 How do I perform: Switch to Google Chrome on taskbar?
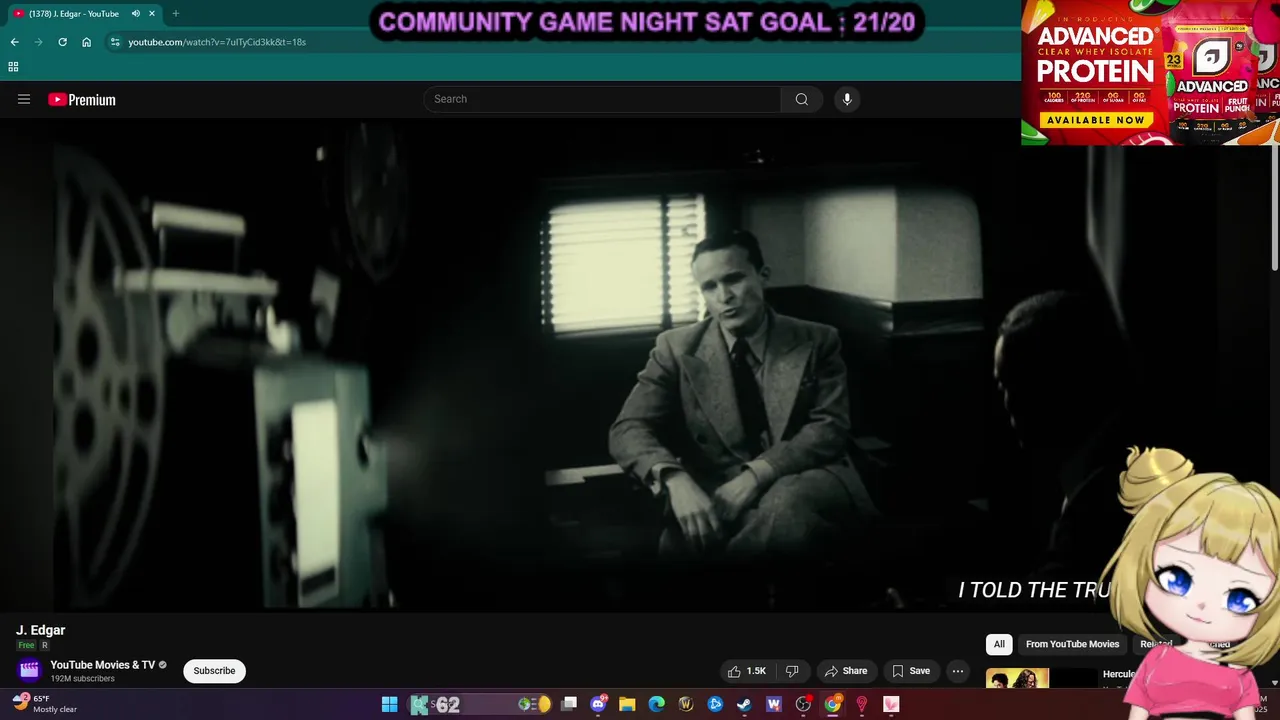832,705
